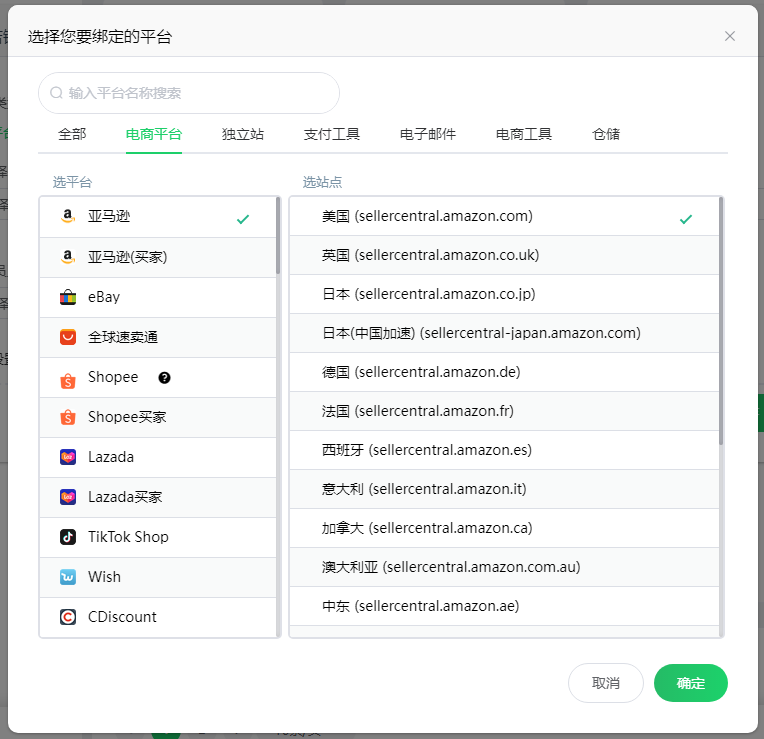Pick the Shopee买家 platform row
764x739 pixels.
pos(158,417)
